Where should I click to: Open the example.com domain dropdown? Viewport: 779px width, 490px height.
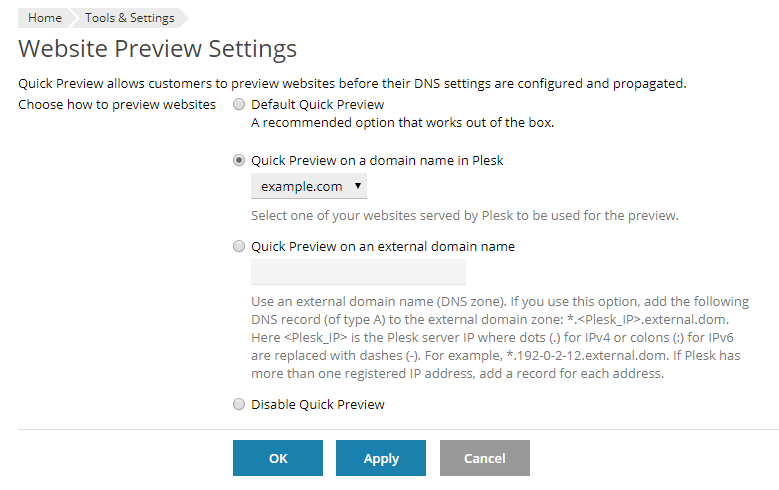301,187
